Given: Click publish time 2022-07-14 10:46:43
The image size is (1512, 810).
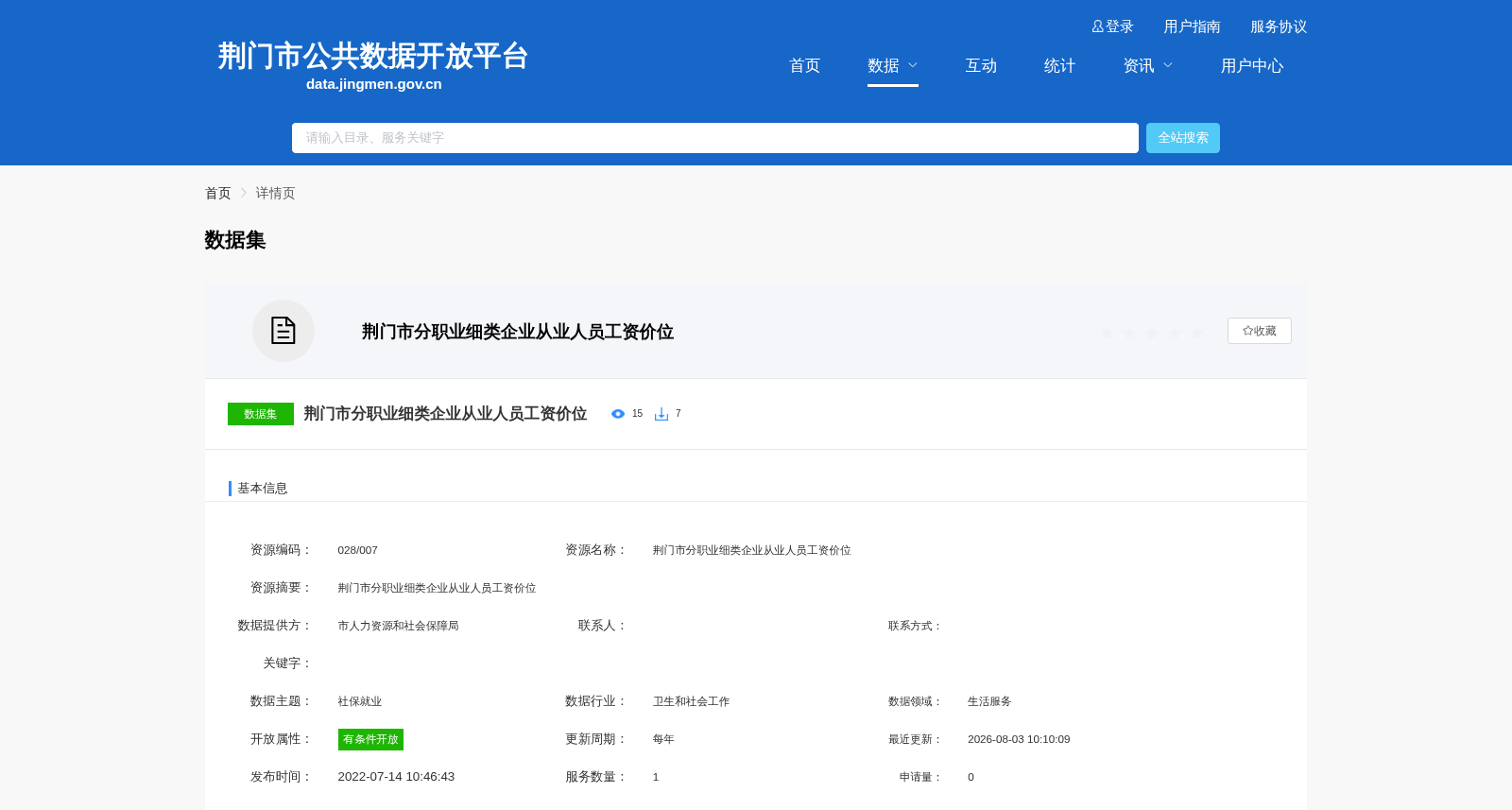Looking at the screenshot, I should [396, 777].
